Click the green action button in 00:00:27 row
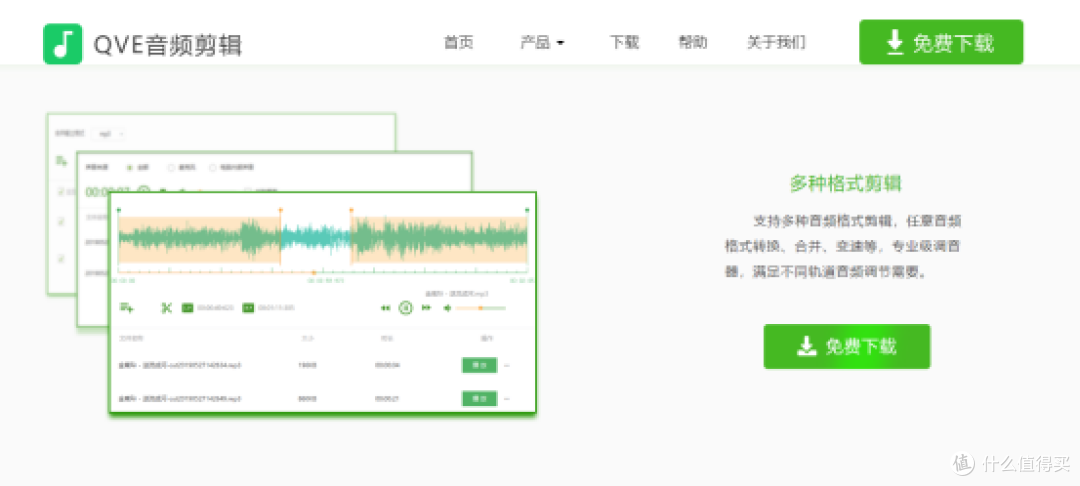 (479, 399)
